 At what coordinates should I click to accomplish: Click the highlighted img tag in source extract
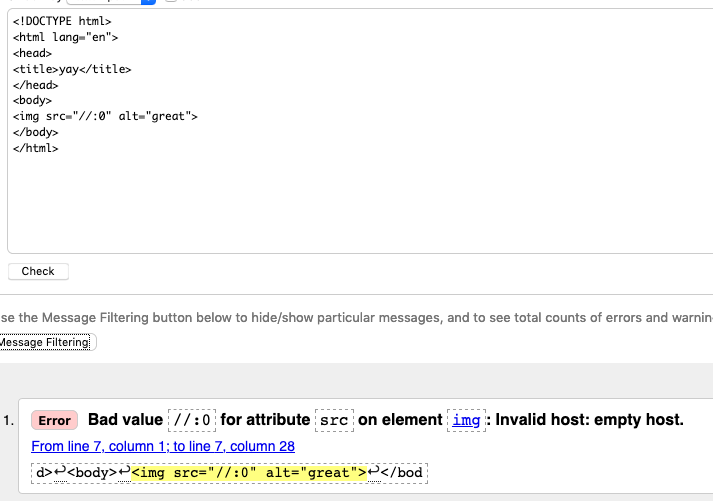coord(249,473)
